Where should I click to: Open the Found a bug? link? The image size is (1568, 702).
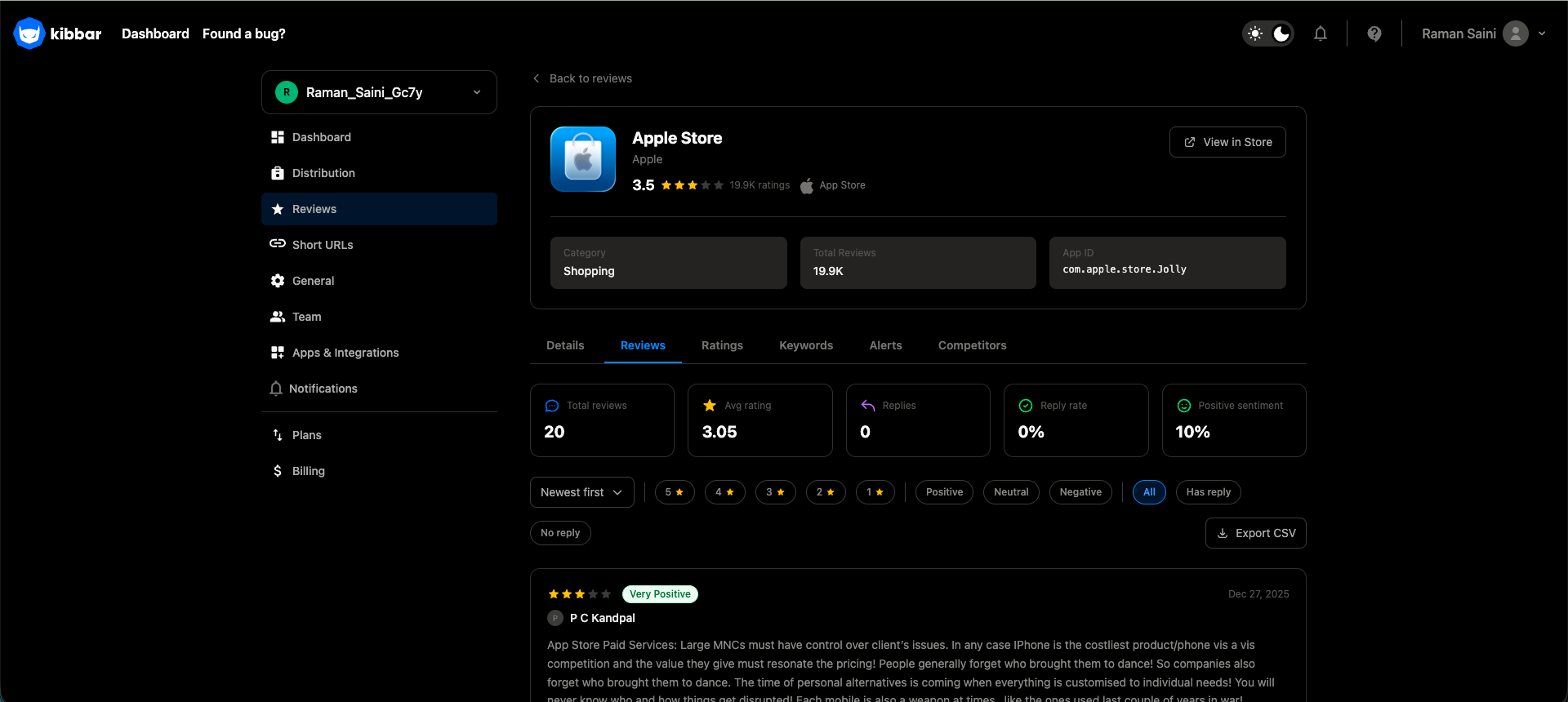coord(244,33)
